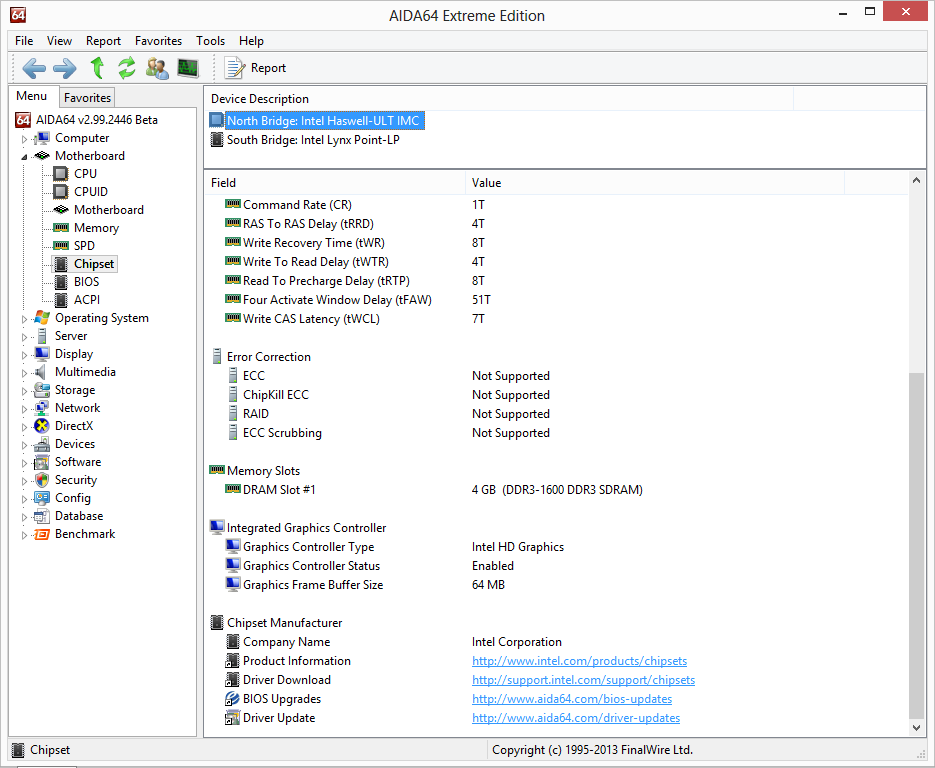Expand the Storage node

(24, 391)
